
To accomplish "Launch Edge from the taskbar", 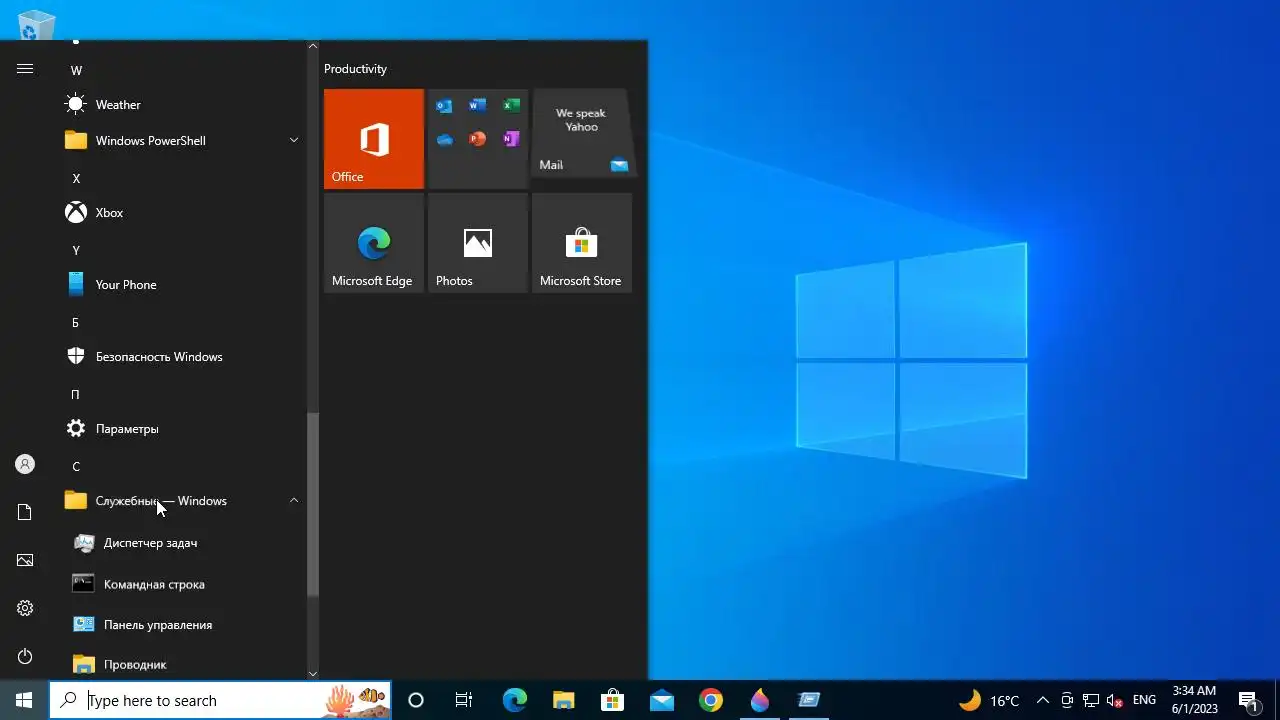I will (514, 700).
